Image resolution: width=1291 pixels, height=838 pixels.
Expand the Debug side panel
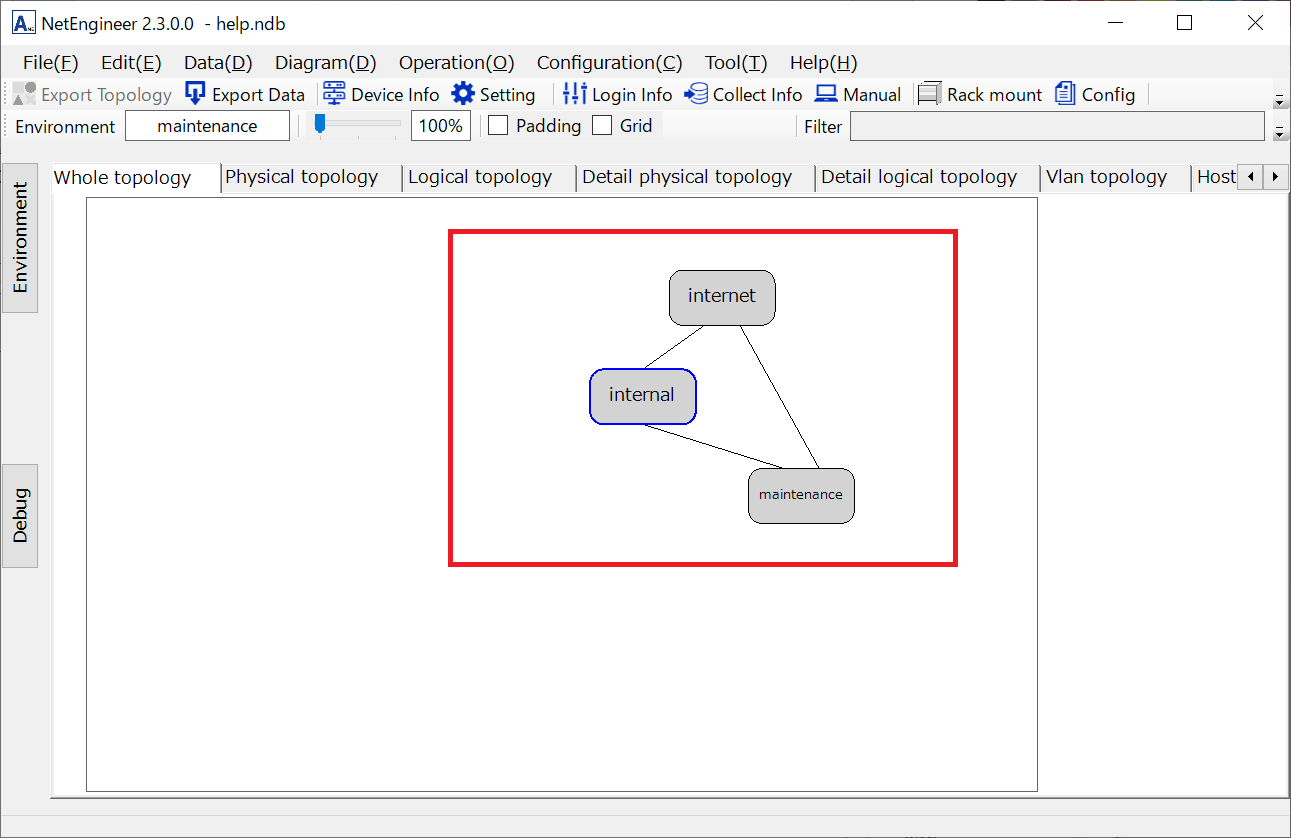20,516
